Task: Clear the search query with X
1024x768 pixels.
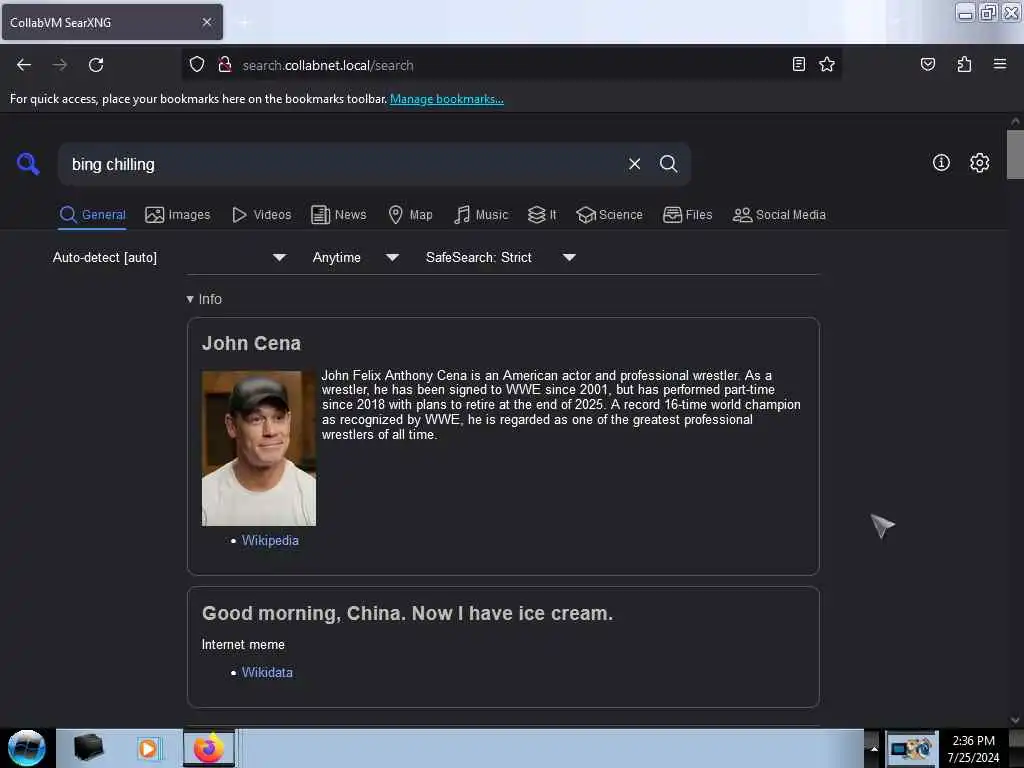Action: click(x=634, y=164)
